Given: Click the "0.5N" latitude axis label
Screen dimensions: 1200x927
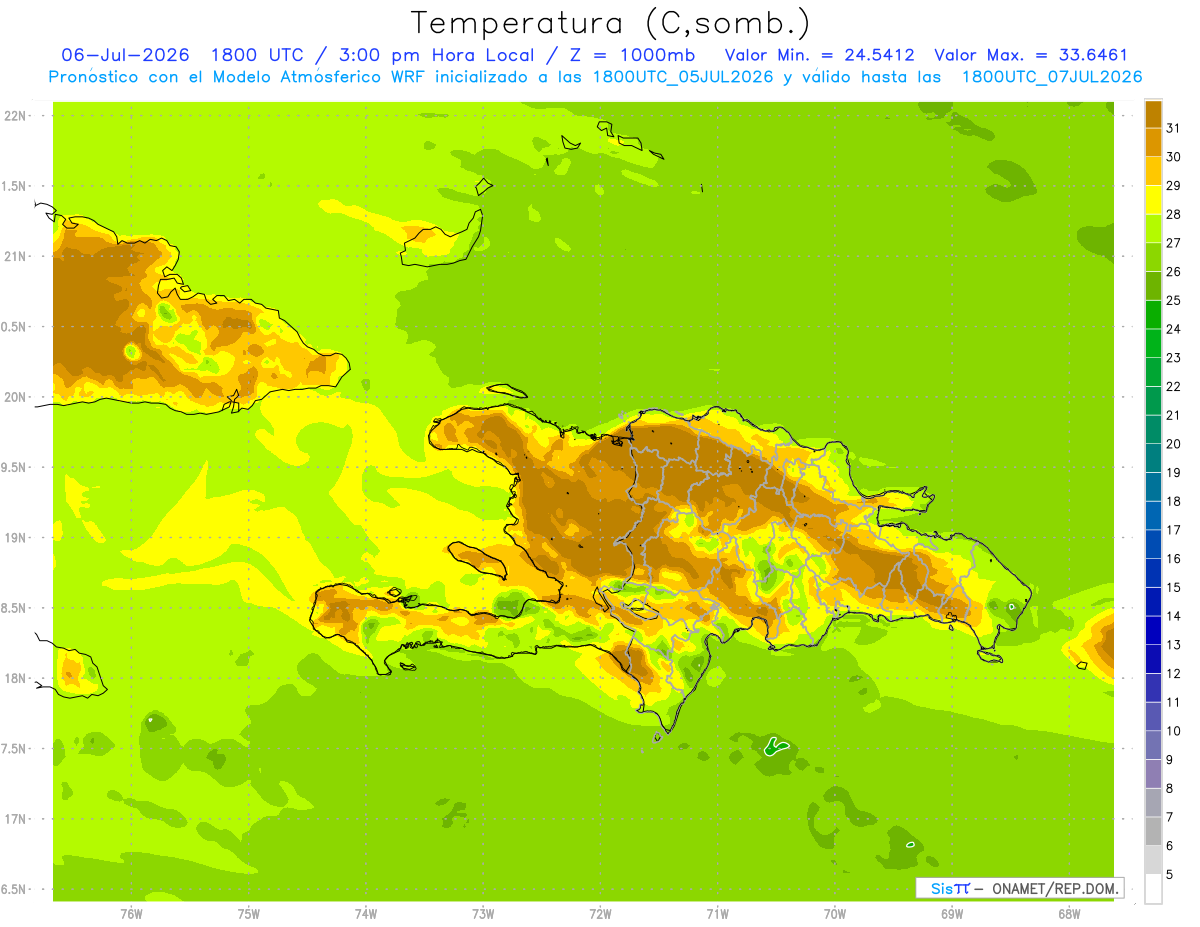Looking at the screenshot, I should click(x=13, y=327).
